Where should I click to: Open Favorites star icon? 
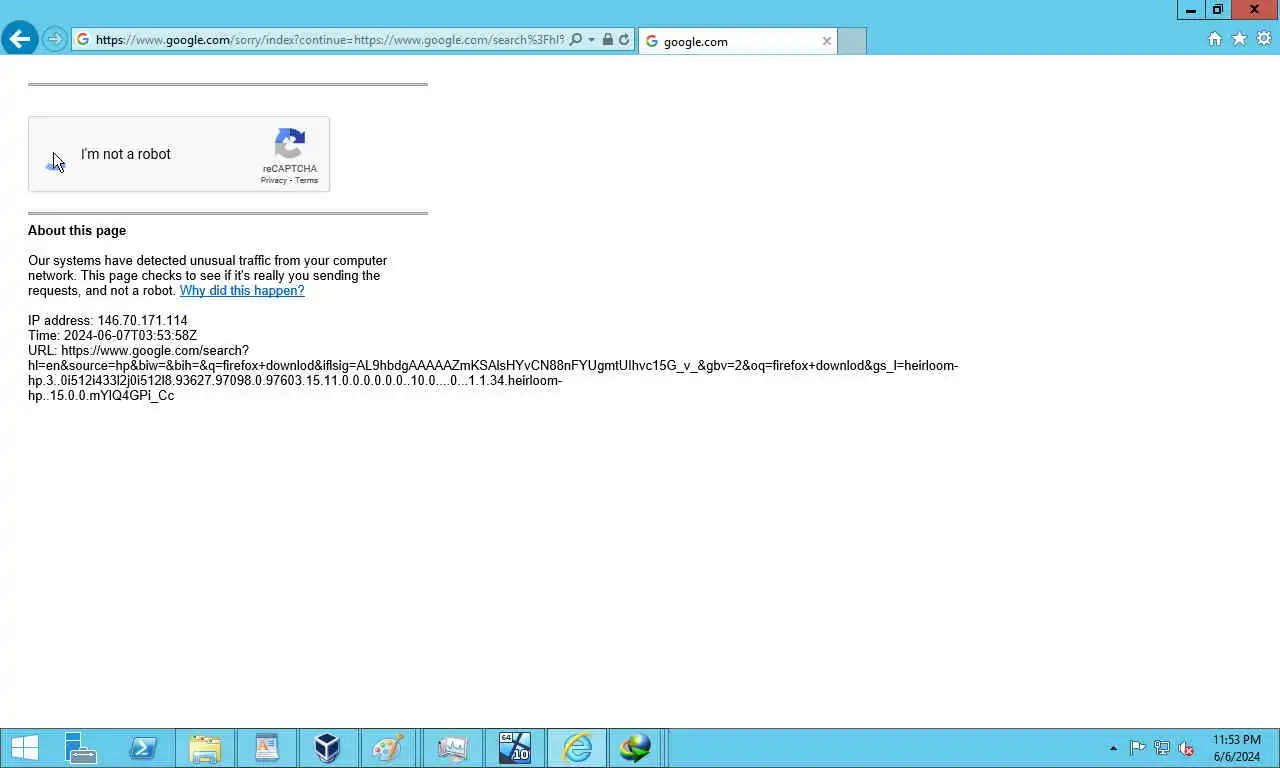click(1239, 39)
